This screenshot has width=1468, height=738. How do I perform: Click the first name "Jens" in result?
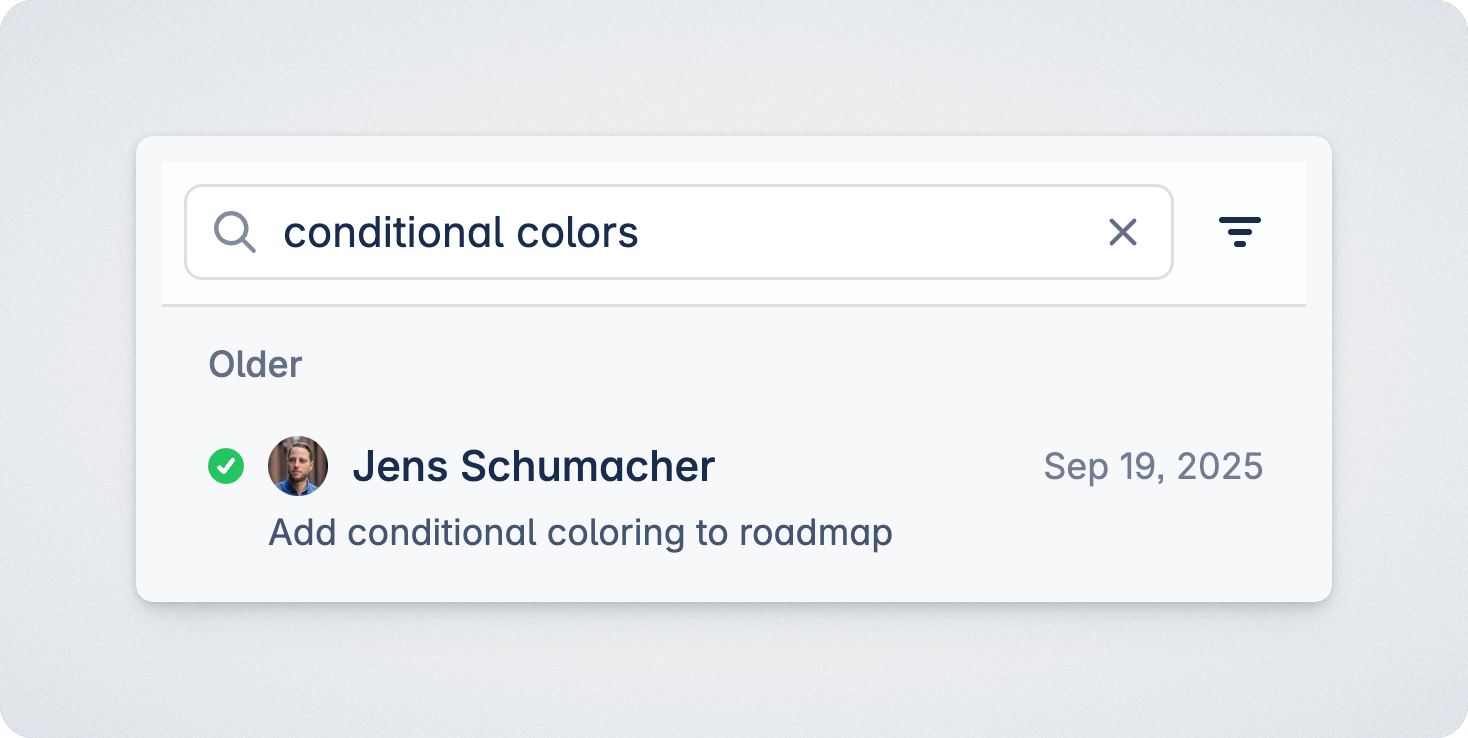397,467
